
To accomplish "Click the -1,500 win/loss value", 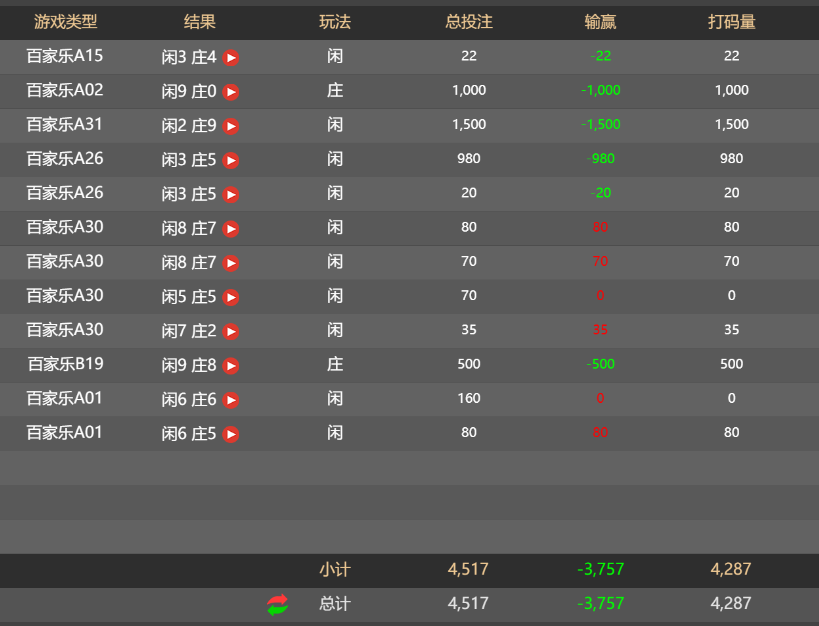I will (x=601, y=125).
